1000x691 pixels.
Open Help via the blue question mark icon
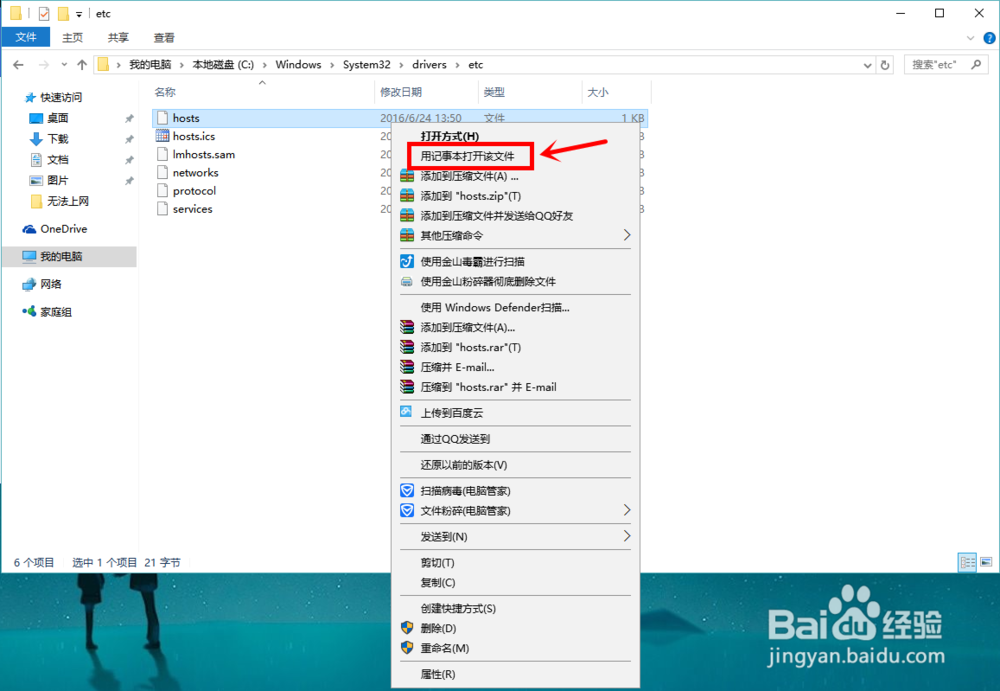[989, 37]
